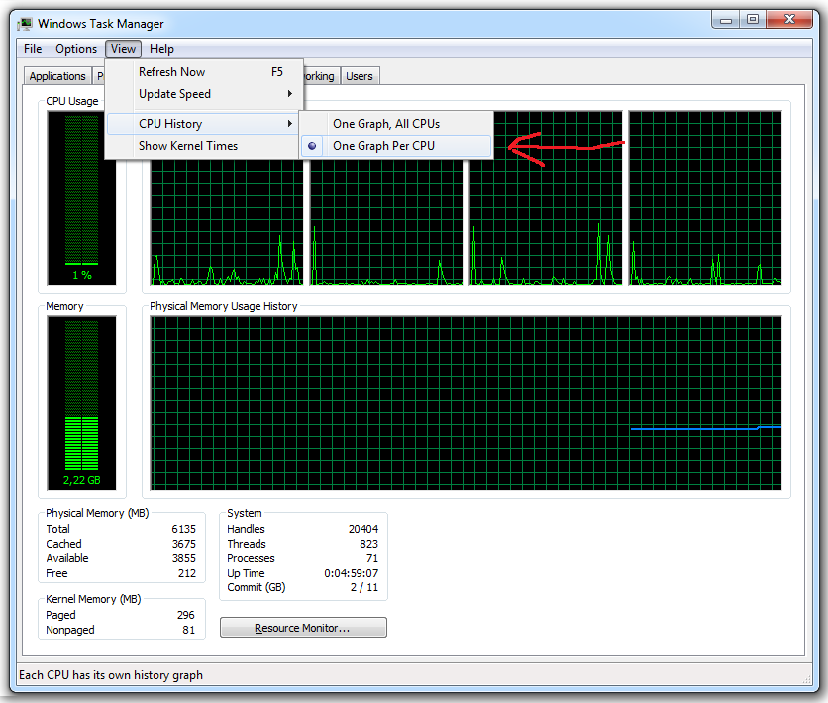The image size is (828, 703).
Task: Click the Physical Memory Usage History graph
Action: 466,403
